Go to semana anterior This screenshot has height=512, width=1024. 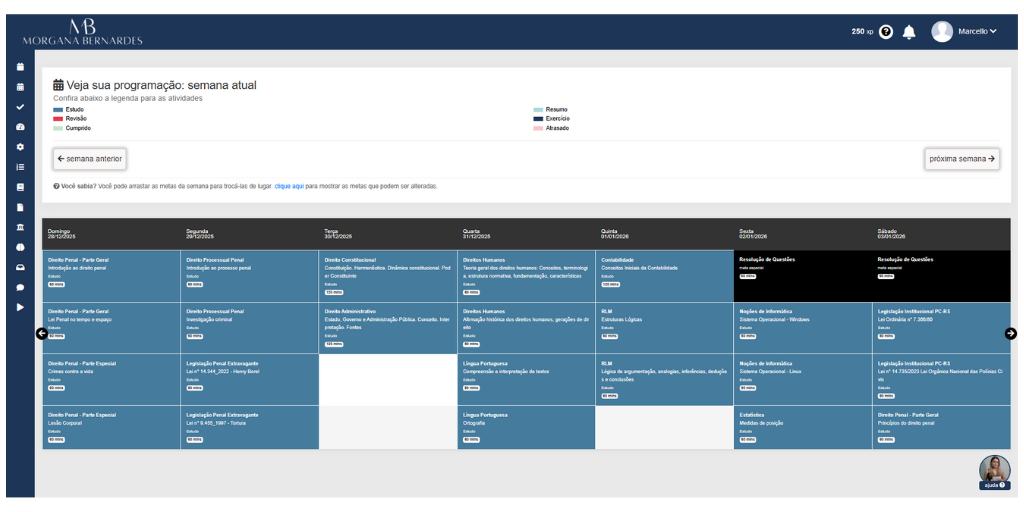(89, 159)
